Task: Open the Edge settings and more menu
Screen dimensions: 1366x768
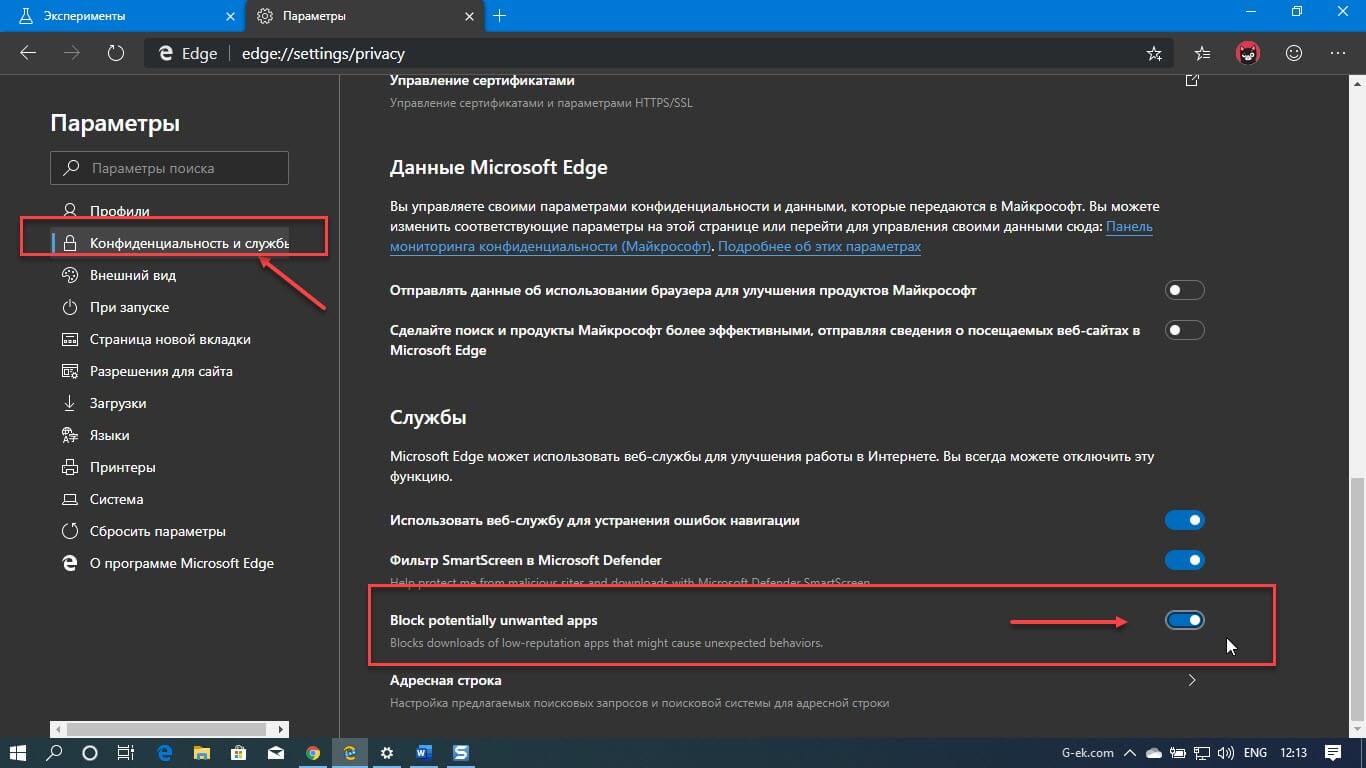Action: tap(1339, 53)
